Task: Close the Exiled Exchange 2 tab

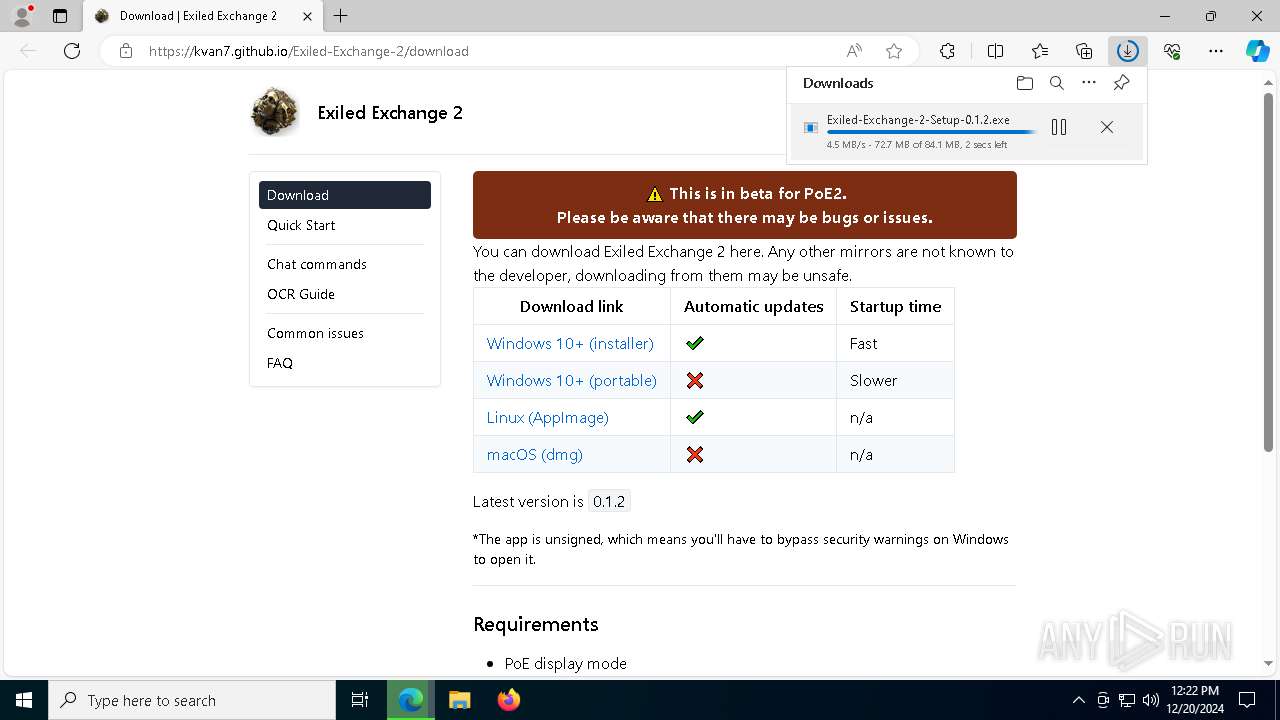Action: 307,16
